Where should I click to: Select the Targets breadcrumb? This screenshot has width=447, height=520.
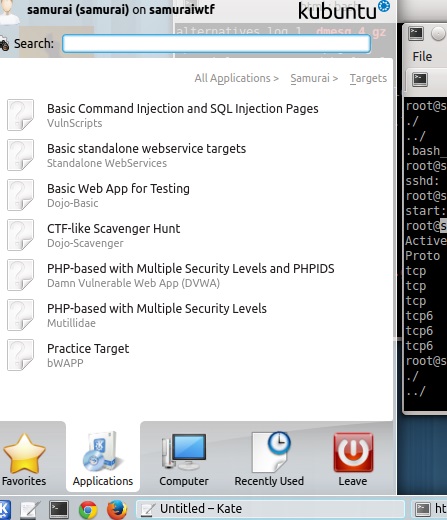tap(368, 78)
